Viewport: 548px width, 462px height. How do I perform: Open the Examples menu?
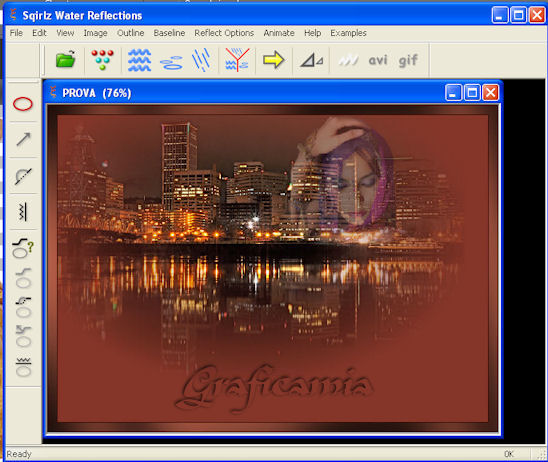click(x=348, y=33)
